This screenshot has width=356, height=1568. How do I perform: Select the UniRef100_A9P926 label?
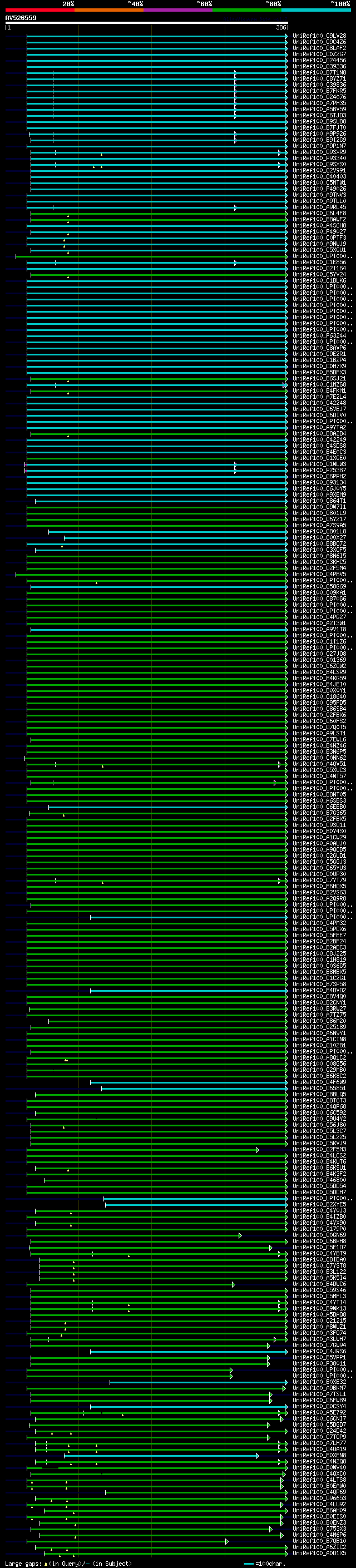319,134
